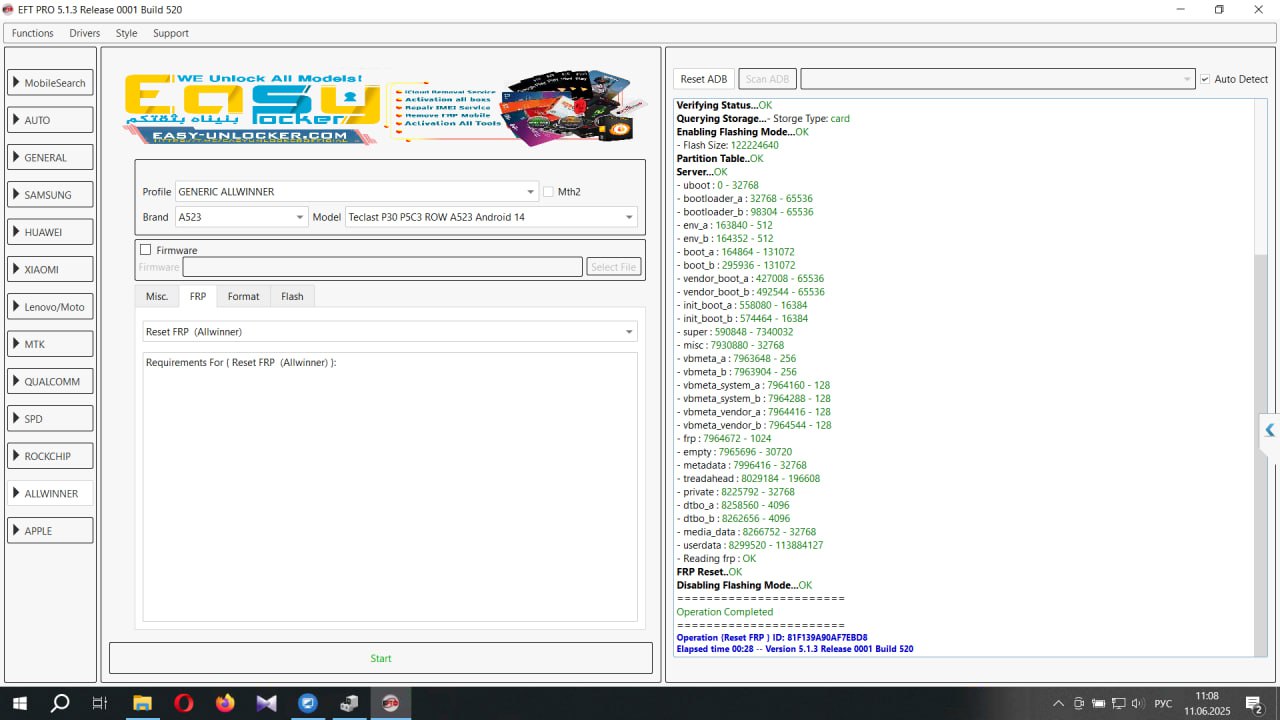Open the Style menu

tap(126, 33)
